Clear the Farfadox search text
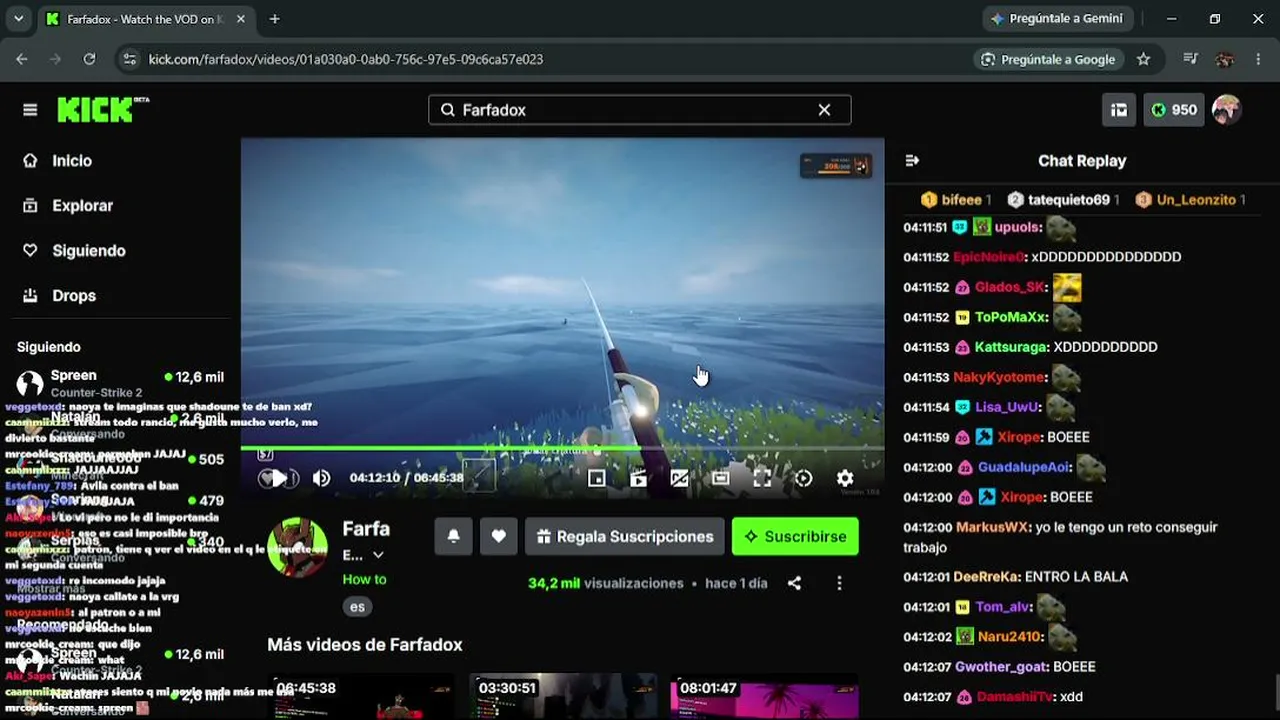This screenshot has height=720, width=1280. (824, 110)
